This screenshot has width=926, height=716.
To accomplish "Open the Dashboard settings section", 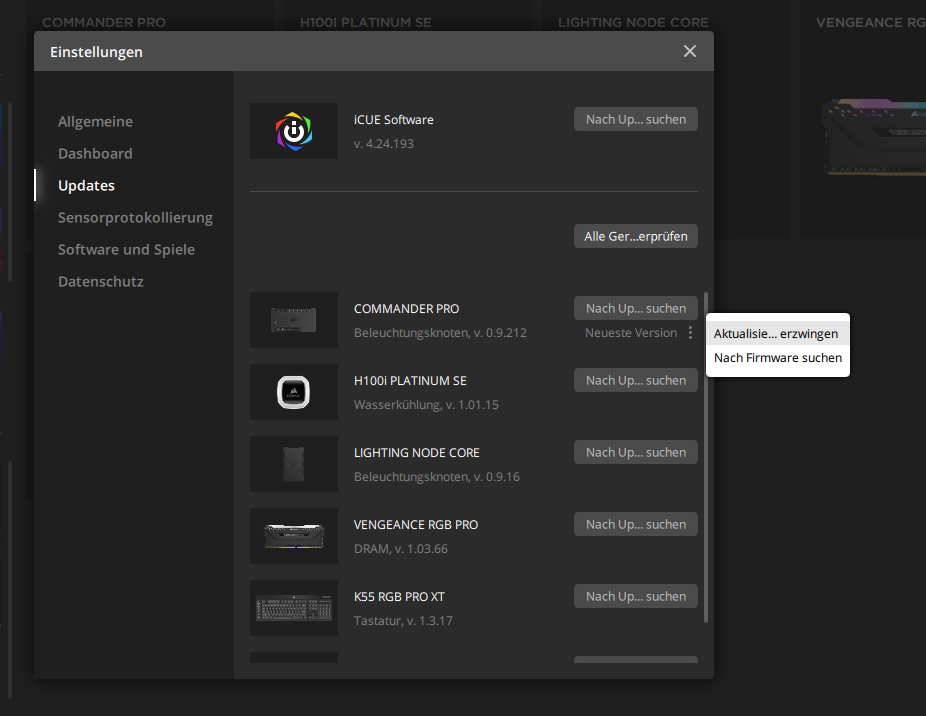I will pos(95,154).
